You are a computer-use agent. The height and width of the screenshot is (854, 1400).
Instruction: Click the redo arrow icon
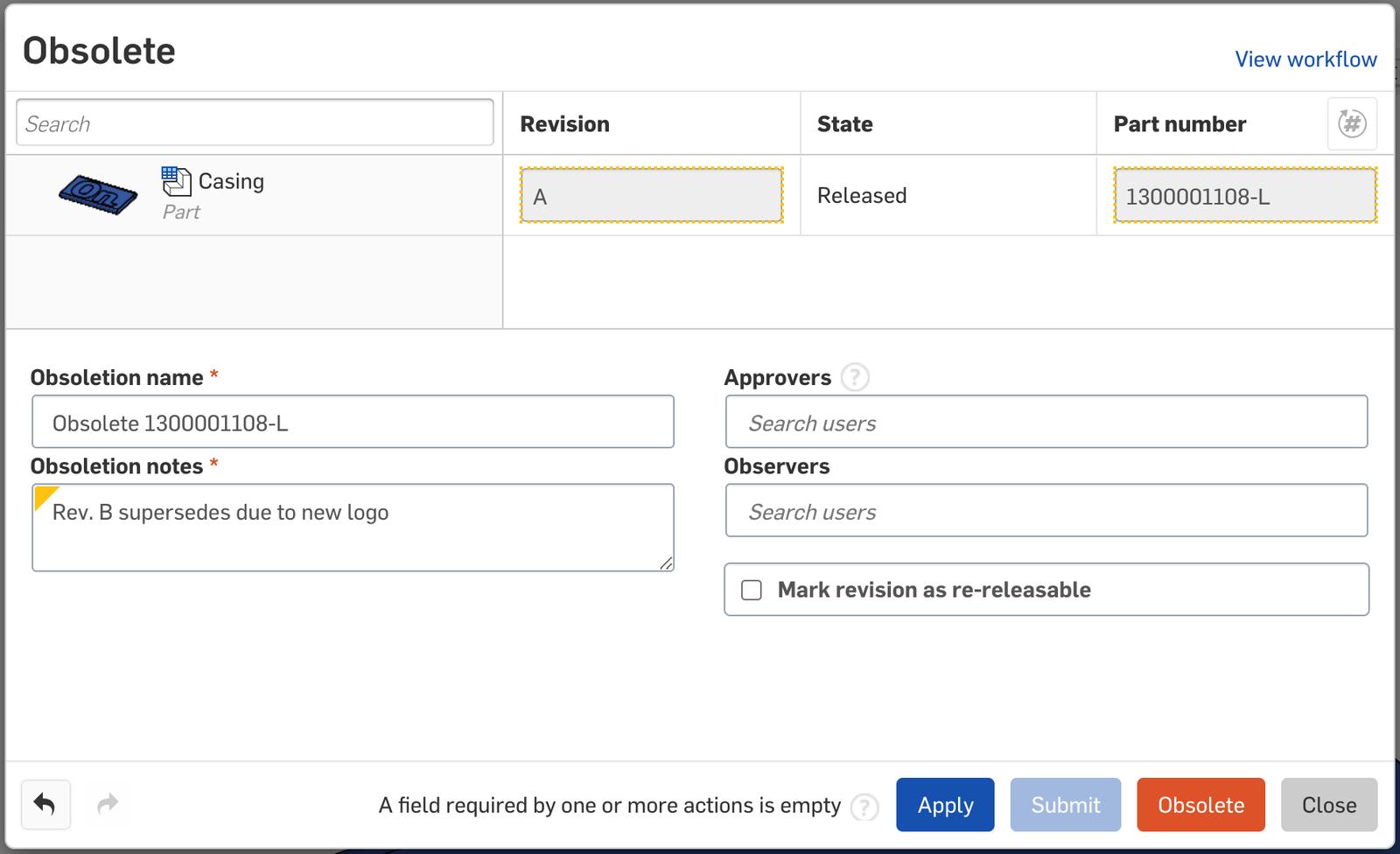click(108, 804)
